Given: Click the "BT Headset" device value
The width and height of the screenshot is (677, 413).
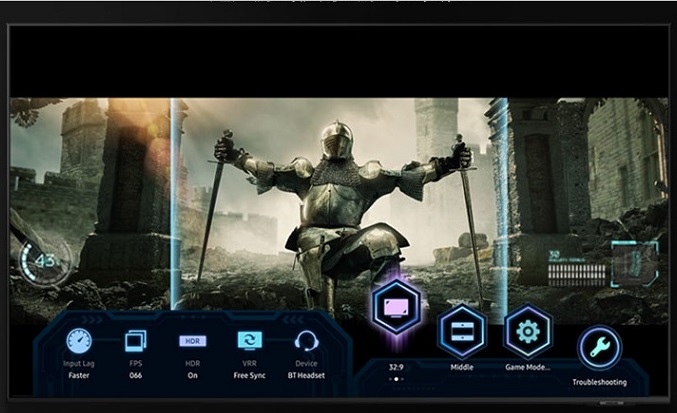Looking at the screenshot, I should (307, 375).
